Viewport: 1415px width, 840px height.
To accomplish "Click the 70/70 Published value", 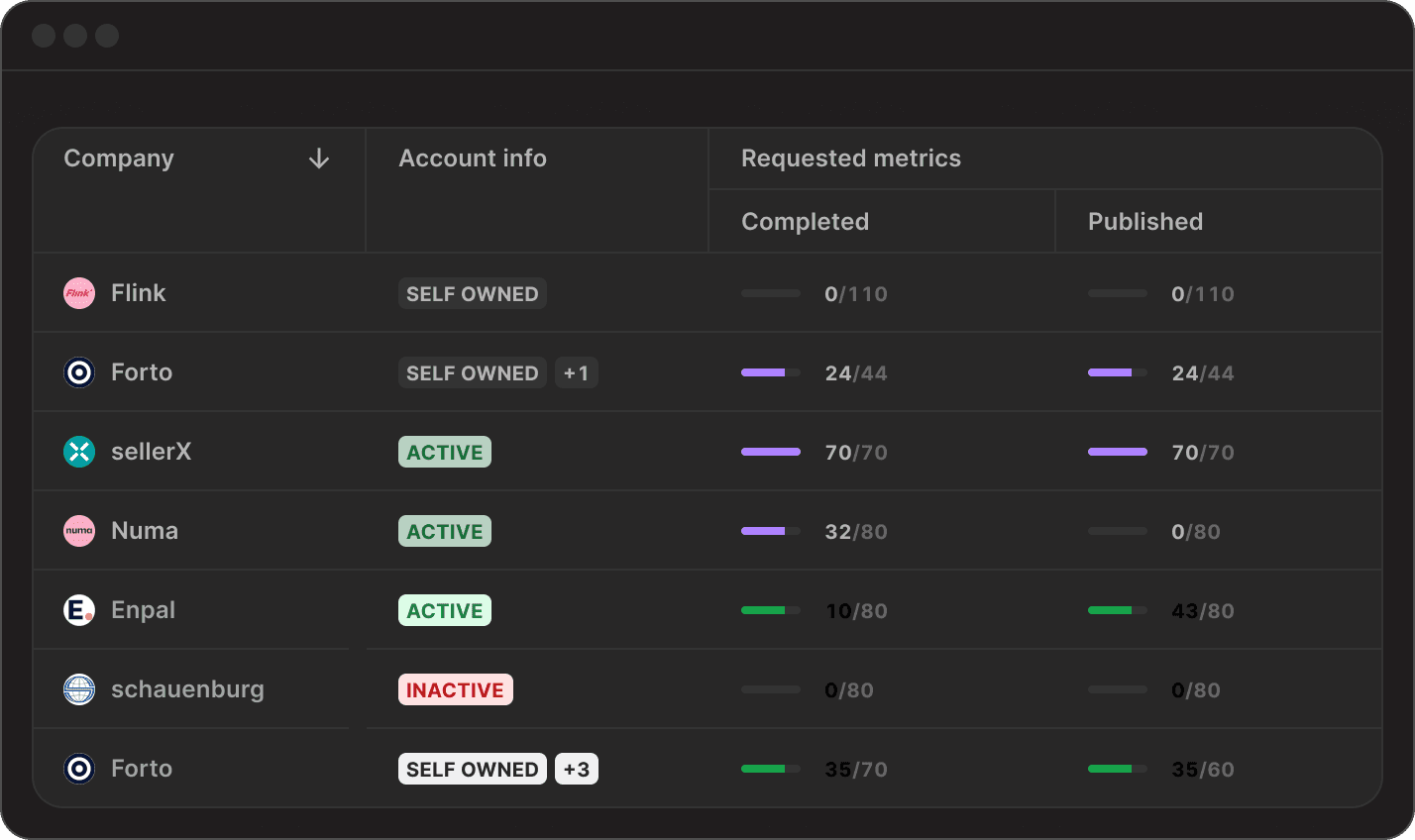I will point(1203,453).
